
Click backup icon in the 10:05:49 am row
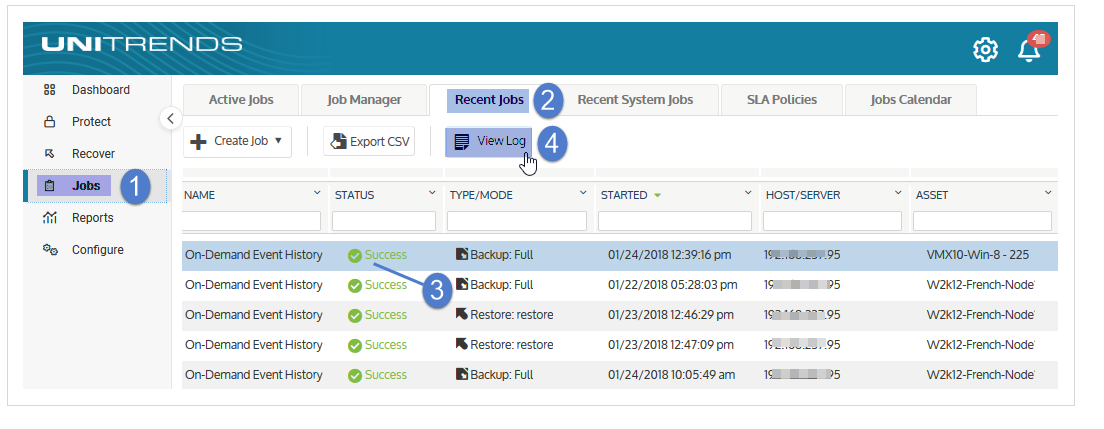coord(462,374)
